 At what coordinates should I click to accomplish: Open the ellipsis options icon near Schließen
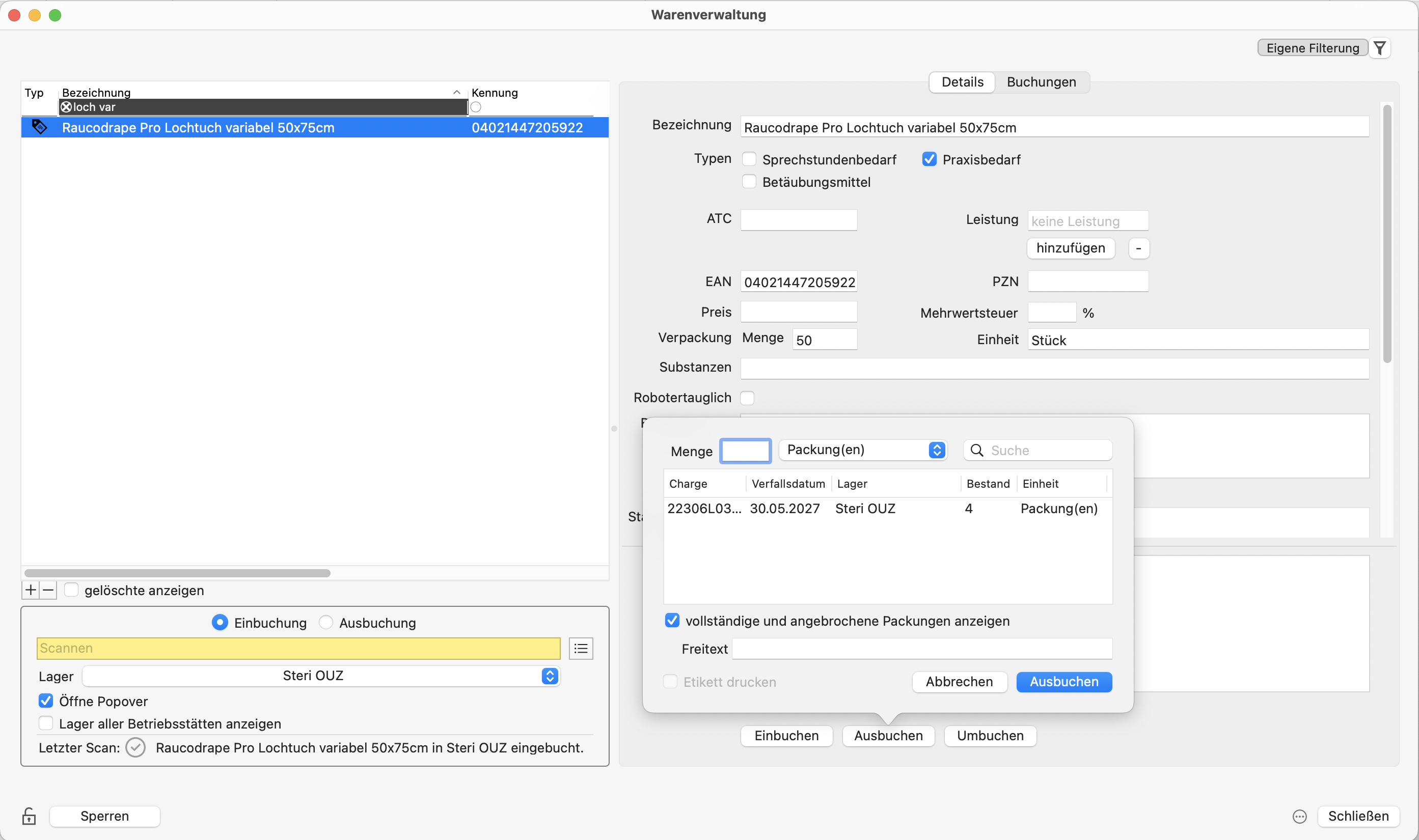(x=1299, y=816)
